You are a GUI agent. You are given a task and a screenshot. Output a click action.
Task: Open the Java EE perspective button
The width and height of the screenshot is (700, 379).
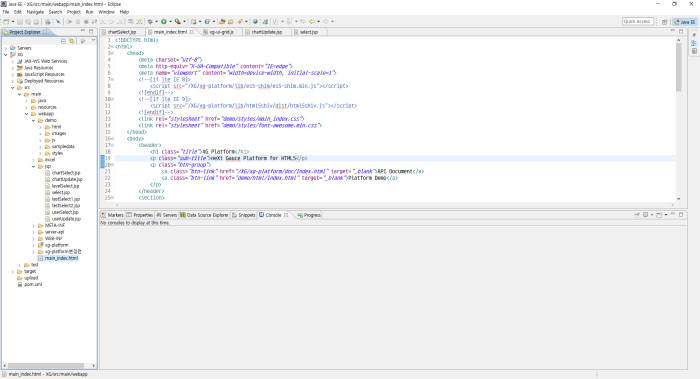[685, 21]
